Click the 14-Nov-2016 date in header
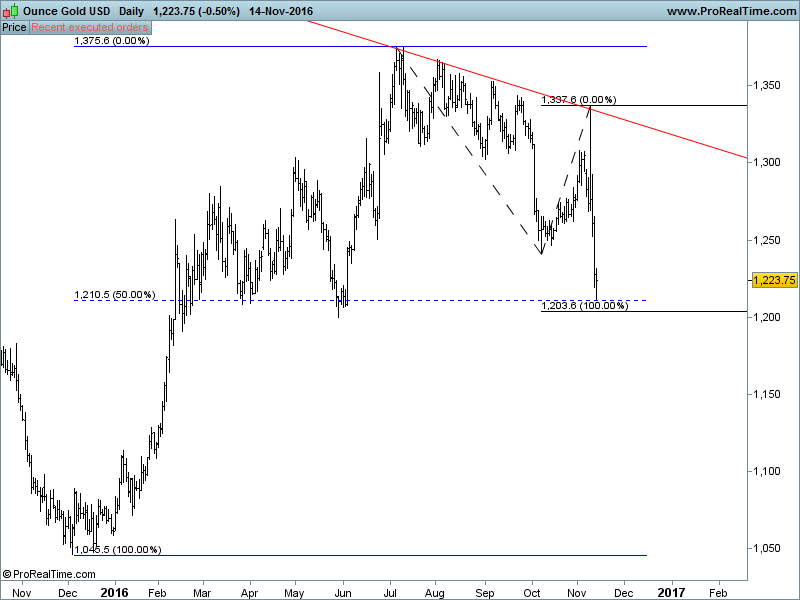 point(281,11)
